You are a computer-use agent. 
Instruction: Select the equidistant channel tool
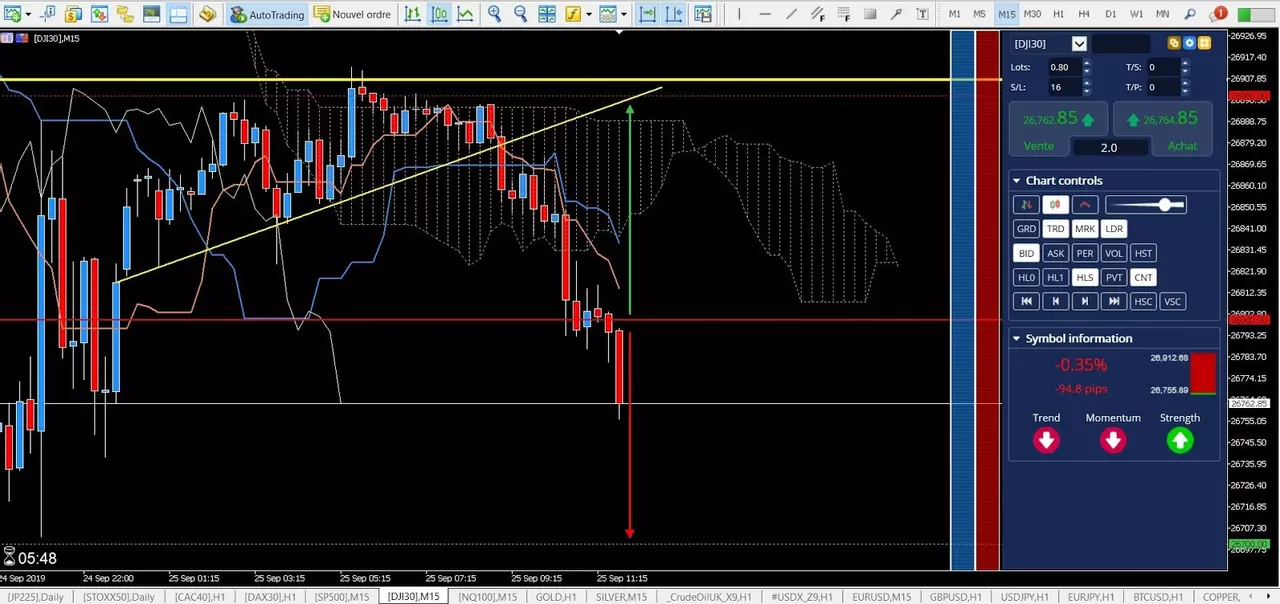[818, 14]
